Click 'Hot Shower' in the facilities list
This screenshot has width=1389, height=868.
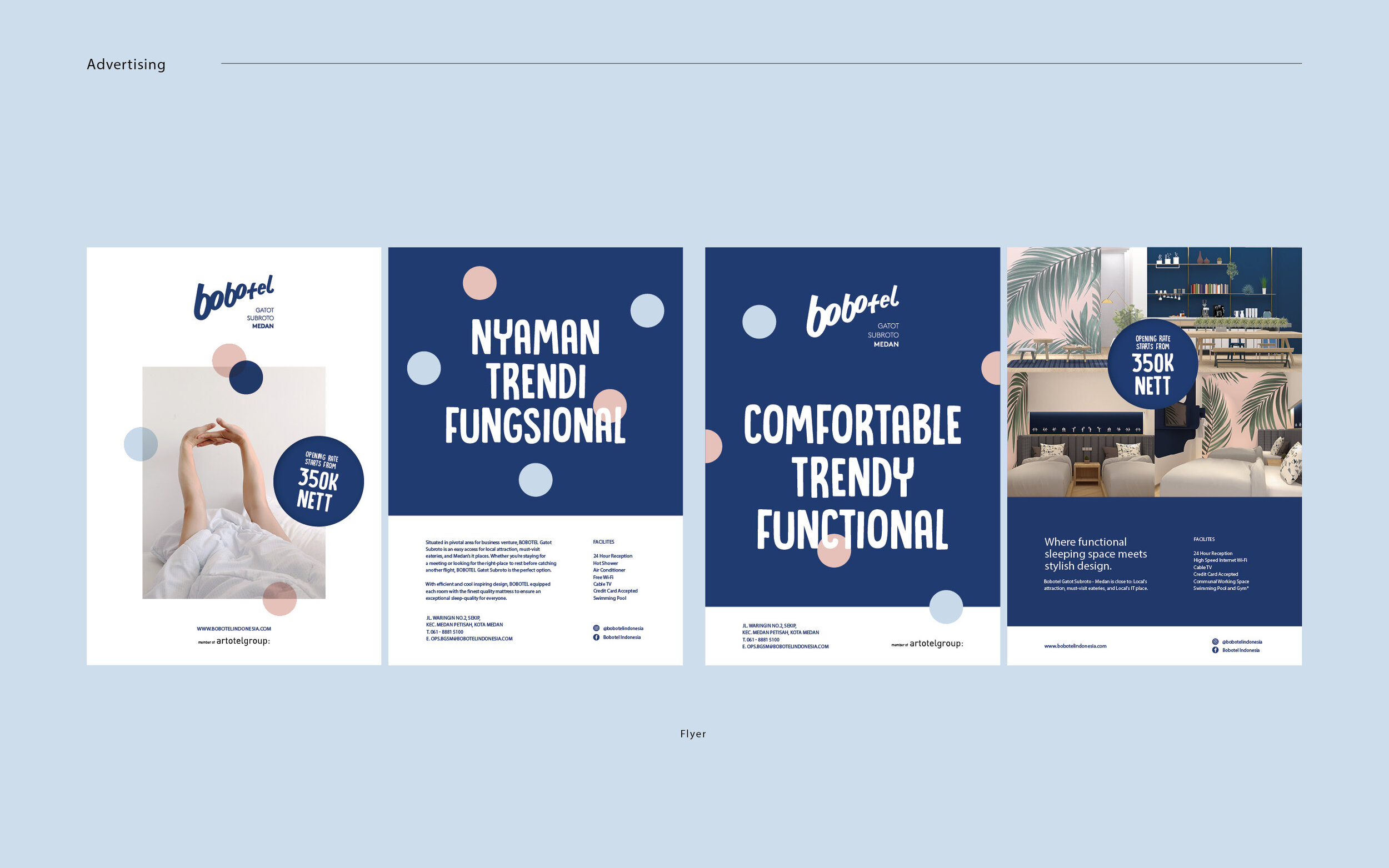click(605, 563)
